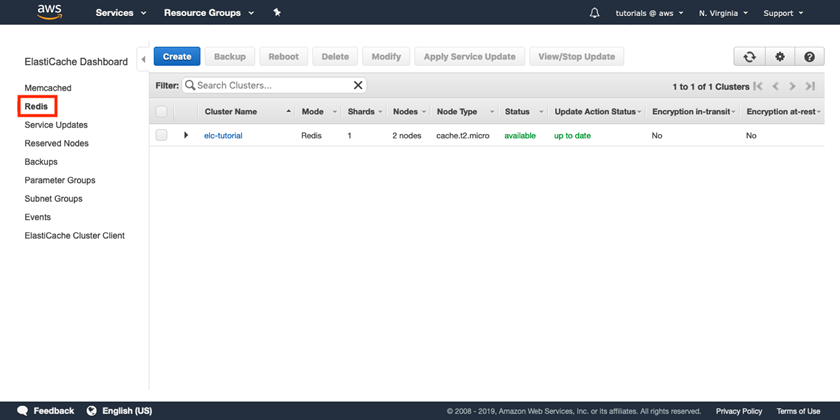
Task: Click the pin shortcut icon in navbar
Action: coord(277,13)
